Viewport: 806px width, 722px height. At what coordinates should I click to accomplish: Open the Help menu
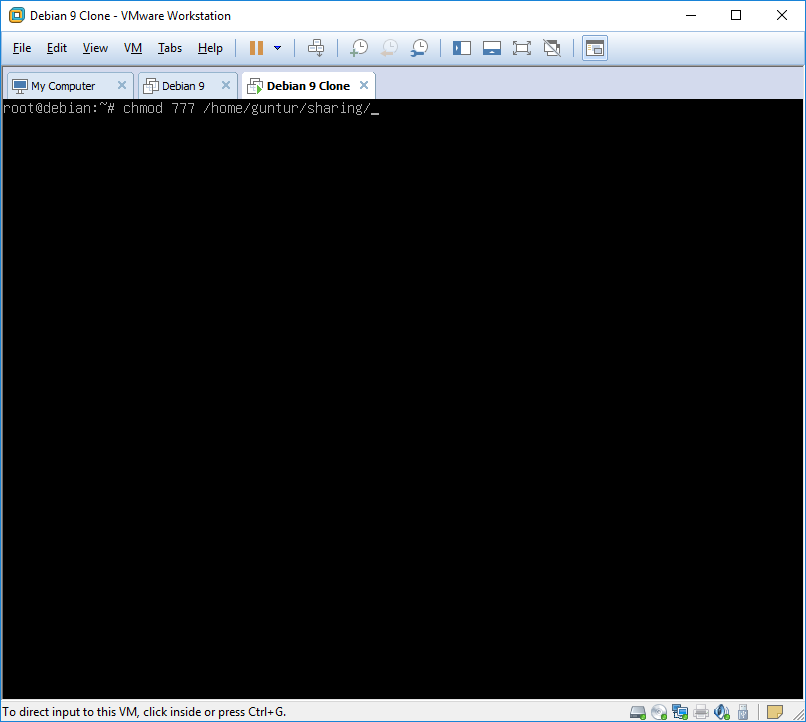click(x=210, y=48)
